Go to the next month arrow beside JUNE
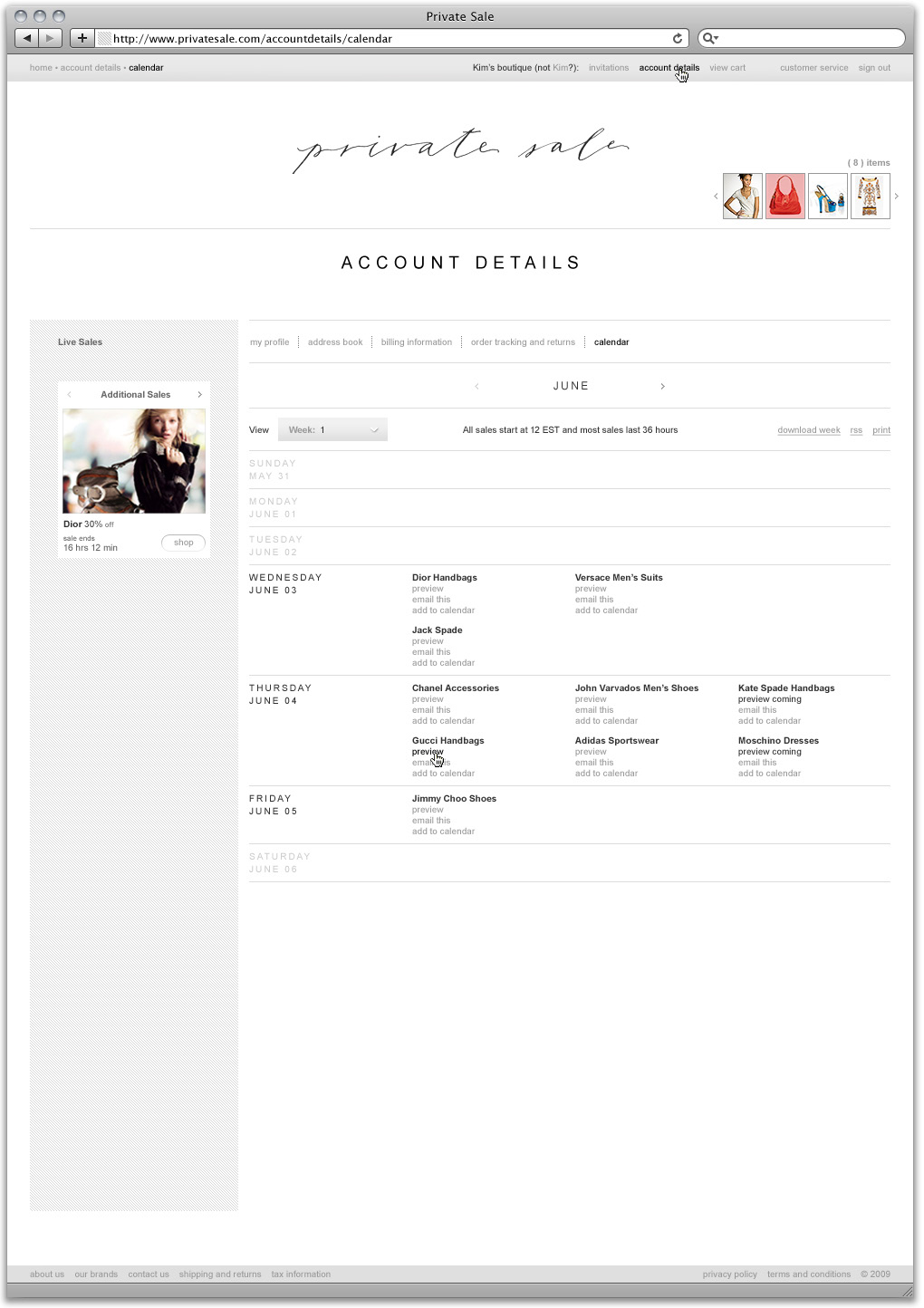 (663, 387)
